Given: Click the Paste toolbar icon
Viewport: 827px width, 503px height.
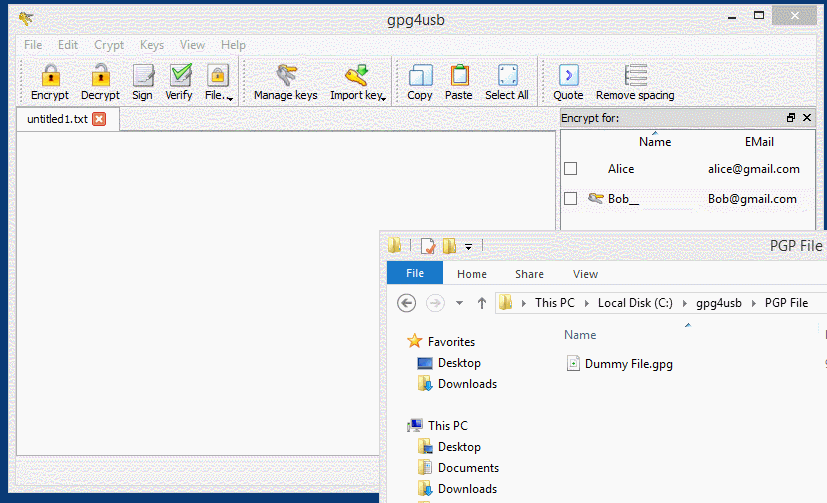Looking at the screenshot, I should (x=459, y=75).
